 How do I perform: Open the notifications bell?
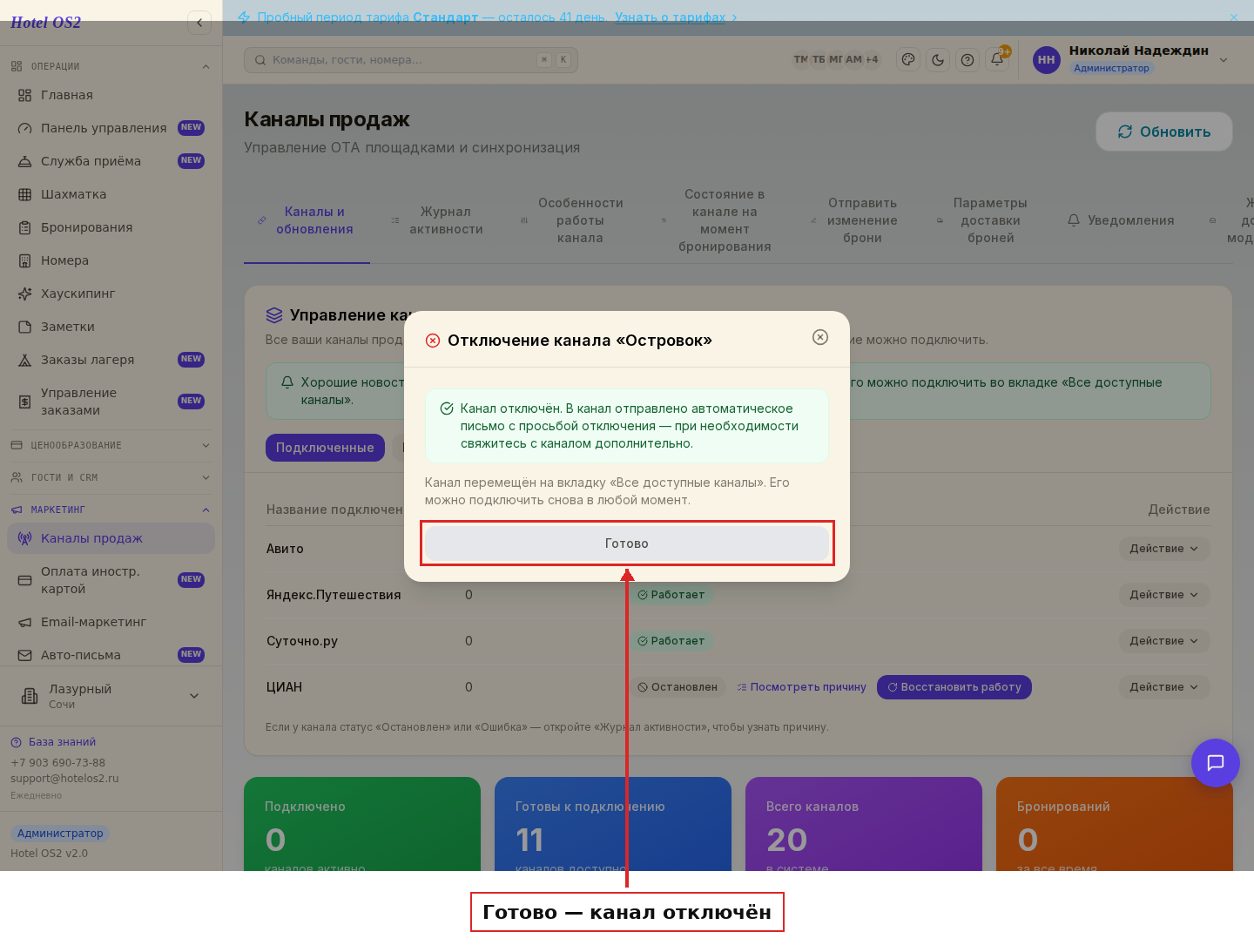[997, 60]
